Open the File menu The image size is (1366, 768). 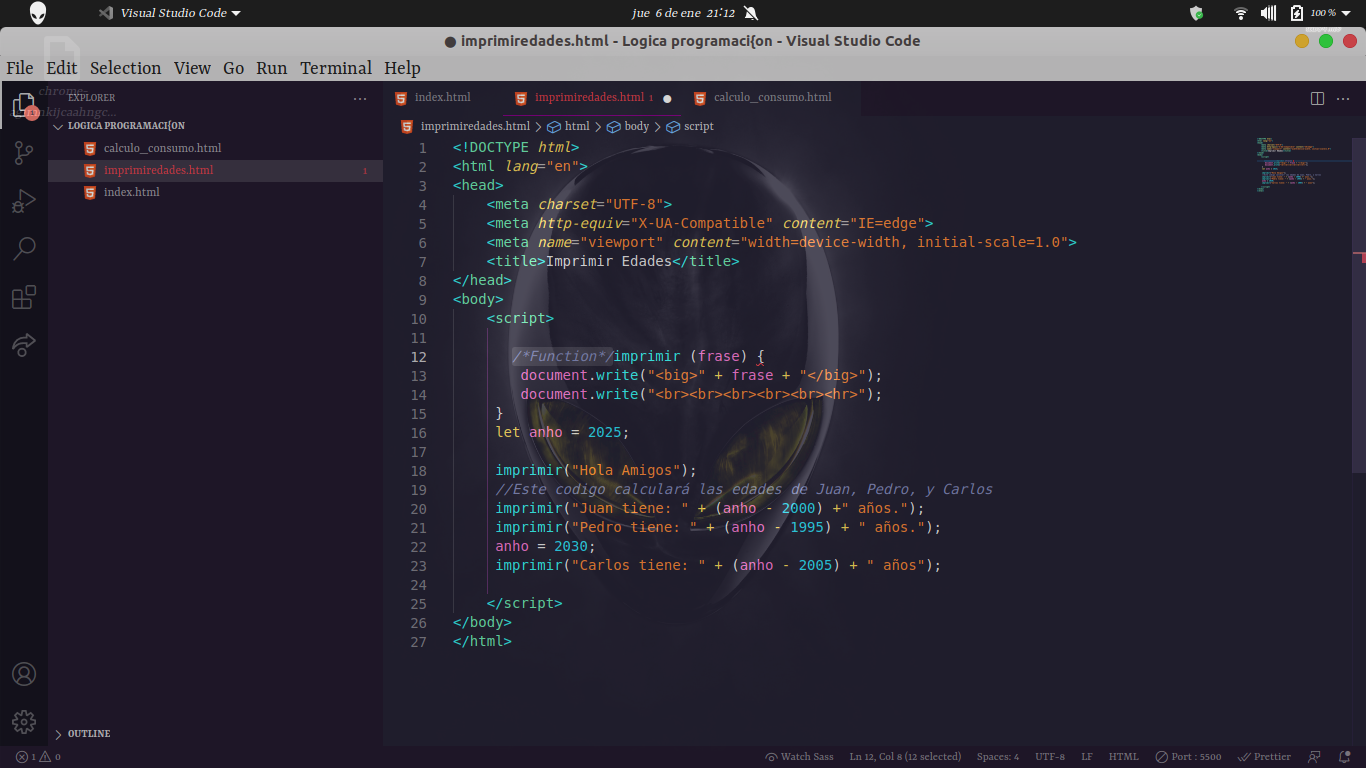click(20, 68)
